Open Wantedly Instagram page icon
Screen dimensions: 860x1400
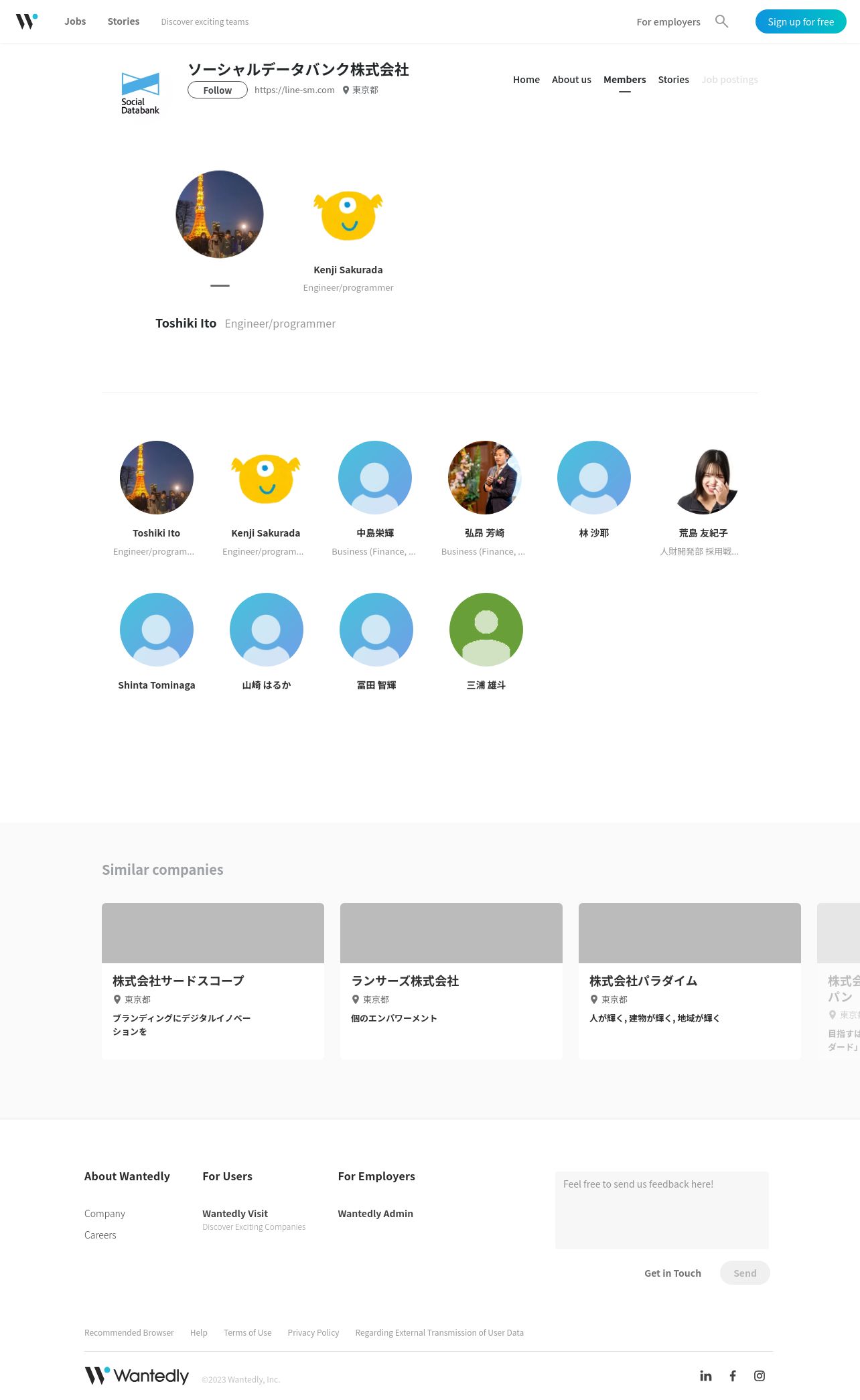pyautogui.click(x=760, y=1376)
